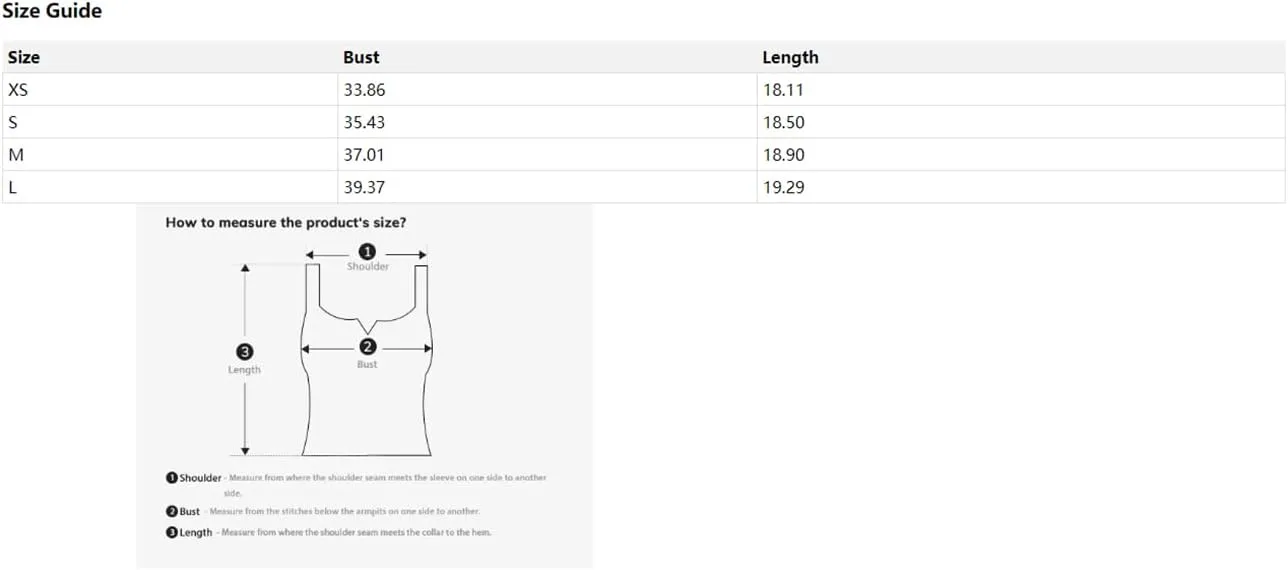Select the Bust column header
This screenshot has height=570, width=1288.
coord(361,57)
